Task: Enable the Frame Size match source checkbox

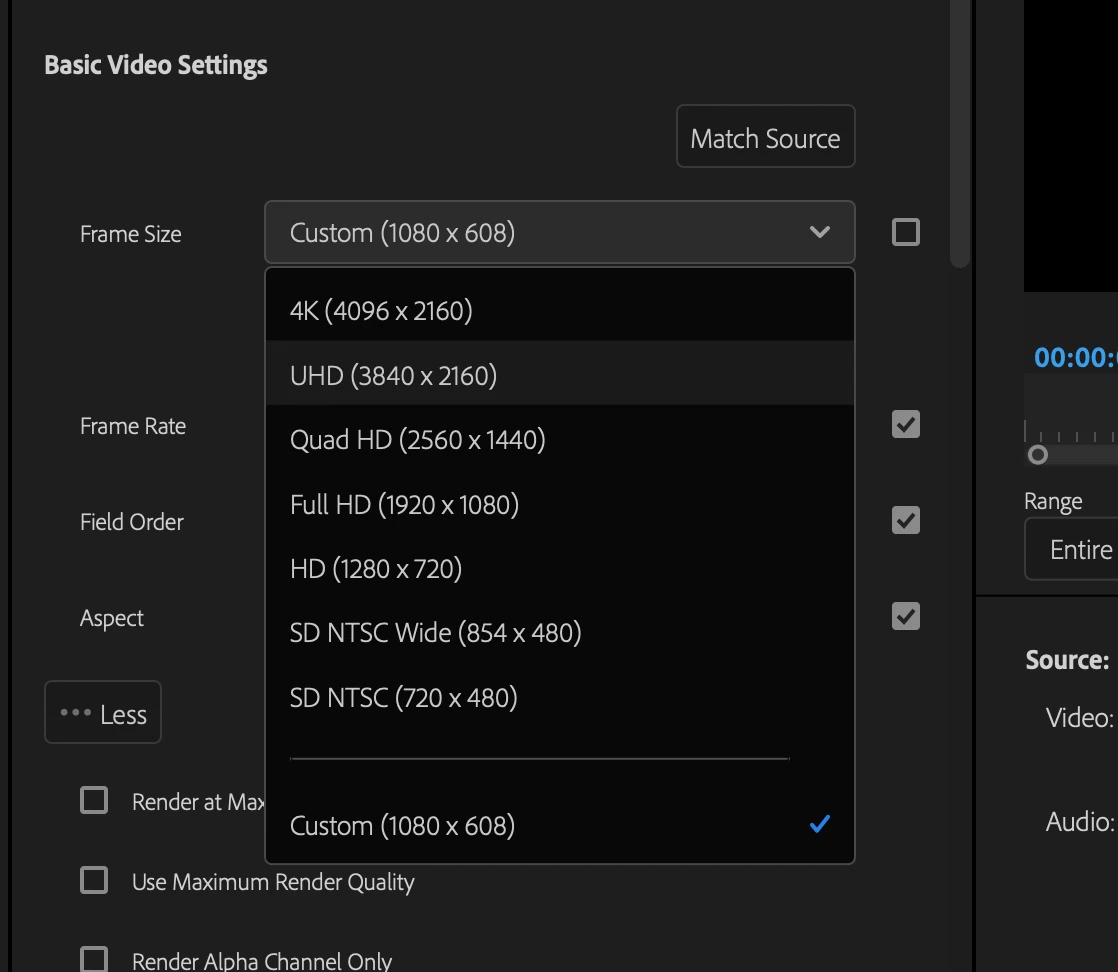Action: [906, 232]
